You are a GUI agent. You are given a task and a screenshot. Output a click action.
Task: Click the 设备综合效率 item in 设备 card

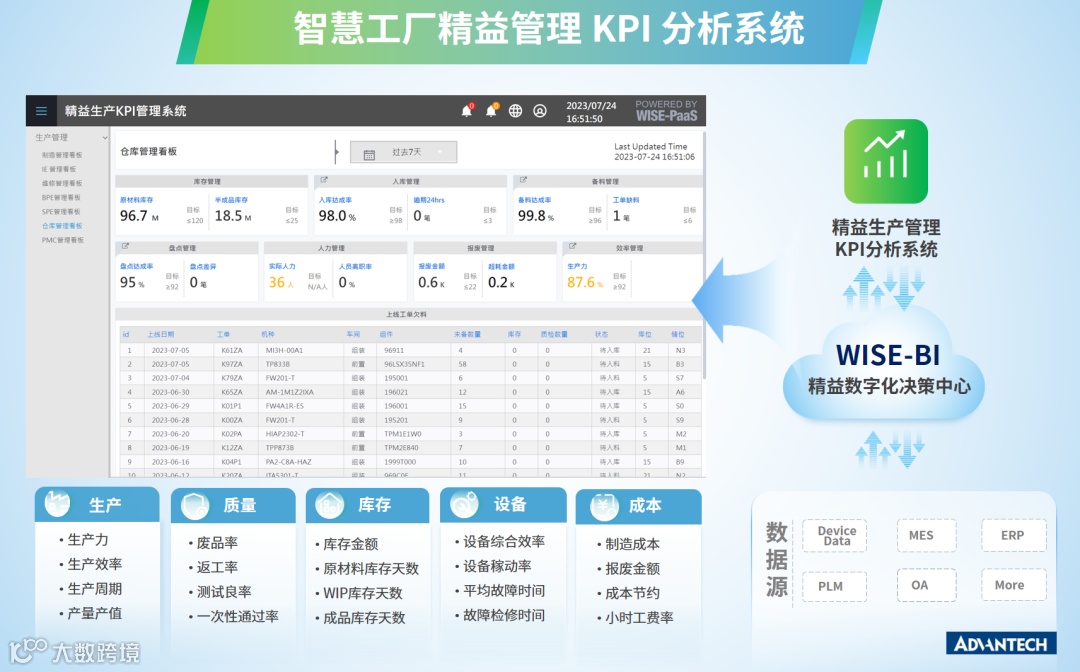(x=503, y=541)
